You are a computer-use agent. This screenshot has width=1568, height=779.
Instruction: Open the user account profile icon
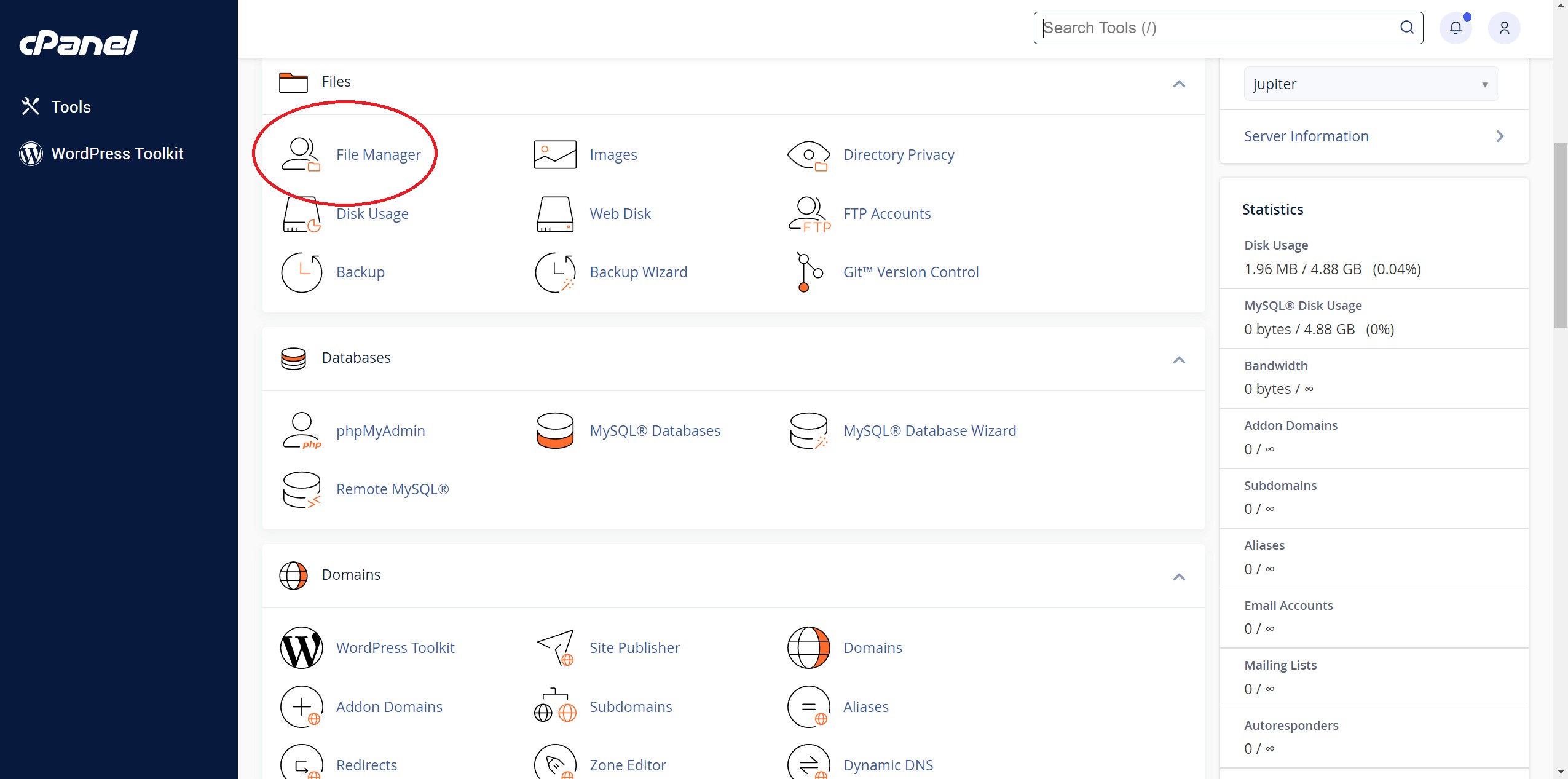point(1504,28)
